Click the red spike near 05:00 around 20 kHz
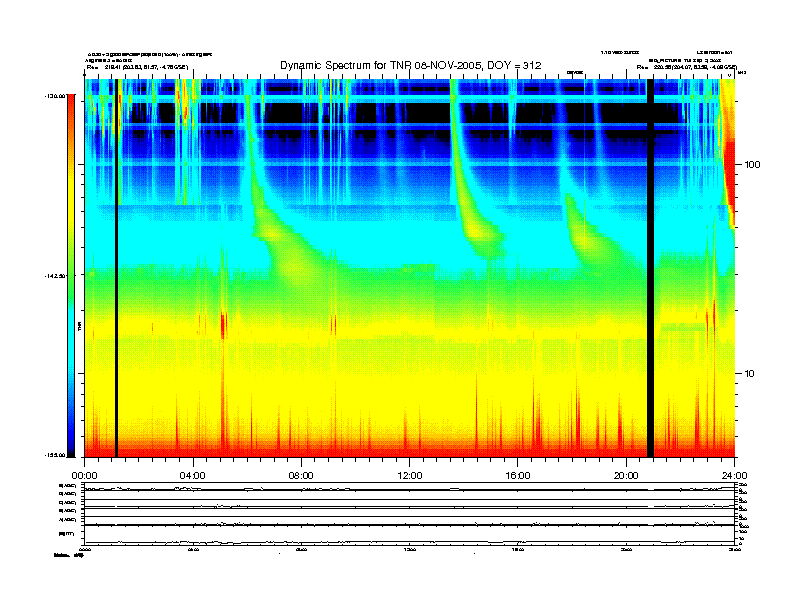Screen dimensions: 792x612 (x=223, y=324)
